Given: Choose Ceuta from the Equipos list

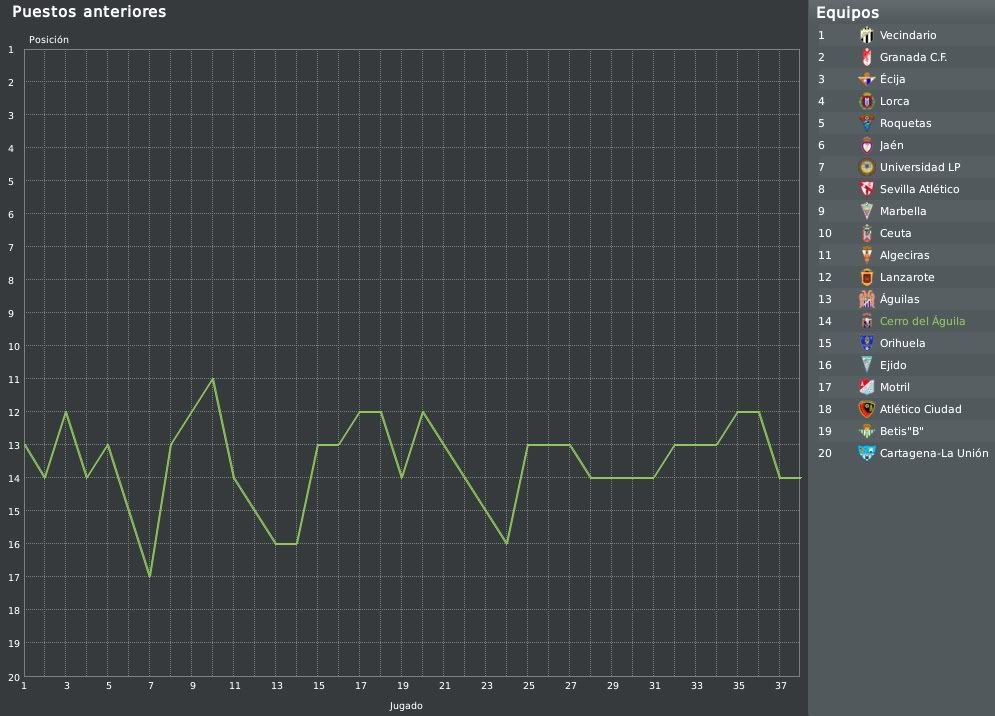Looking at the screenshot, I should click(x=895, y=233).
